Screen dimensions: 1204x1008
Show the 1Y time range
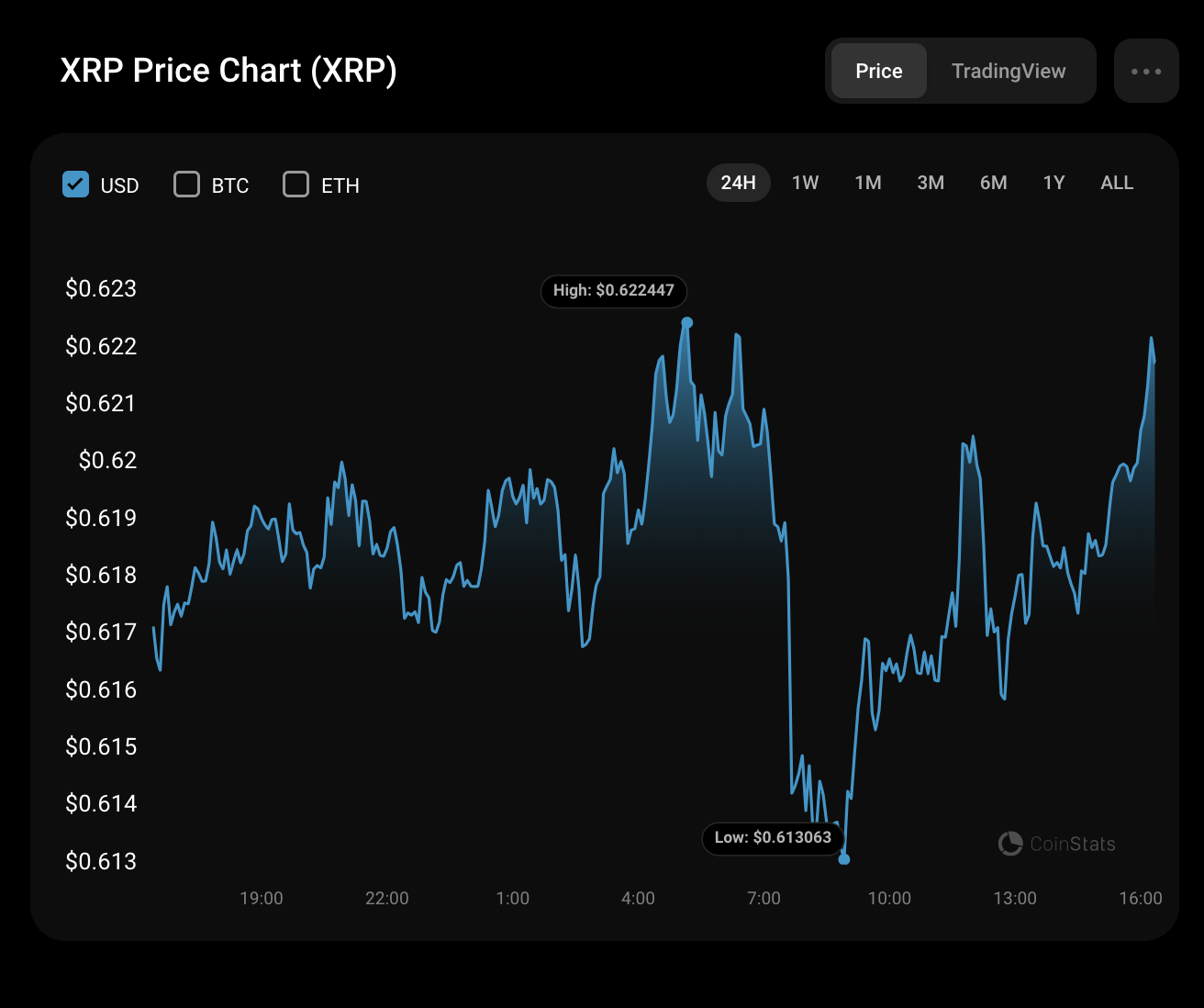point(1053,183)
